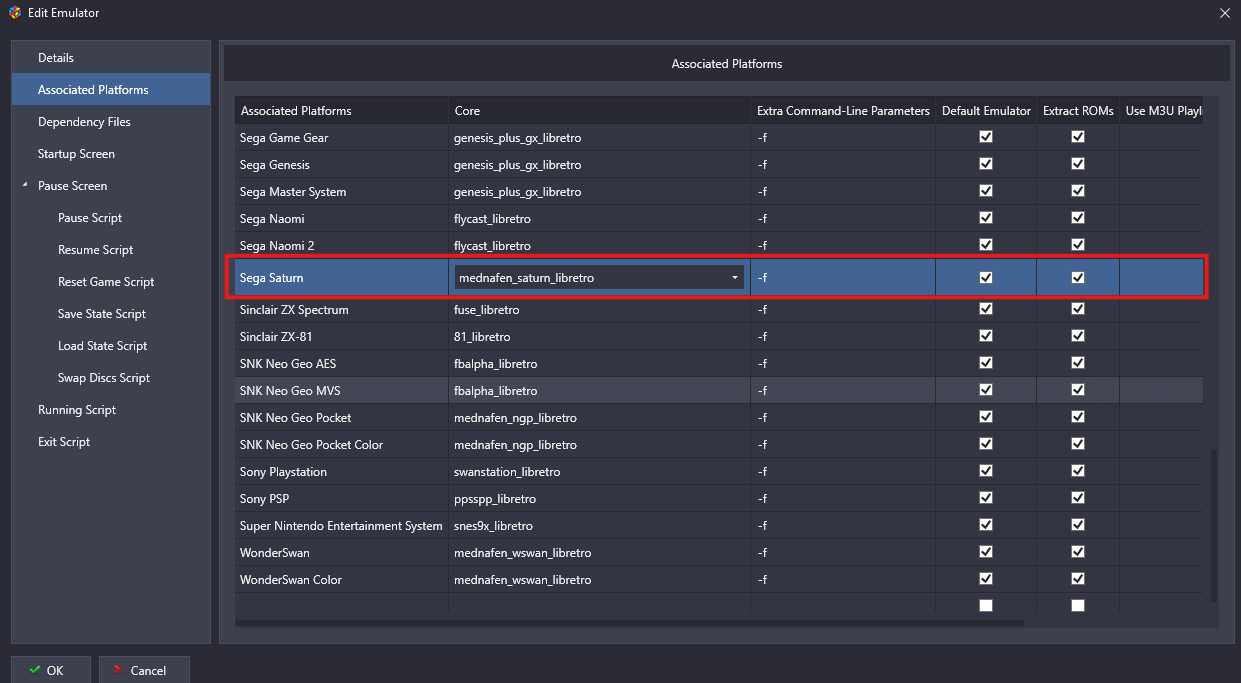Open the Load State Script page

click(111, 346)
